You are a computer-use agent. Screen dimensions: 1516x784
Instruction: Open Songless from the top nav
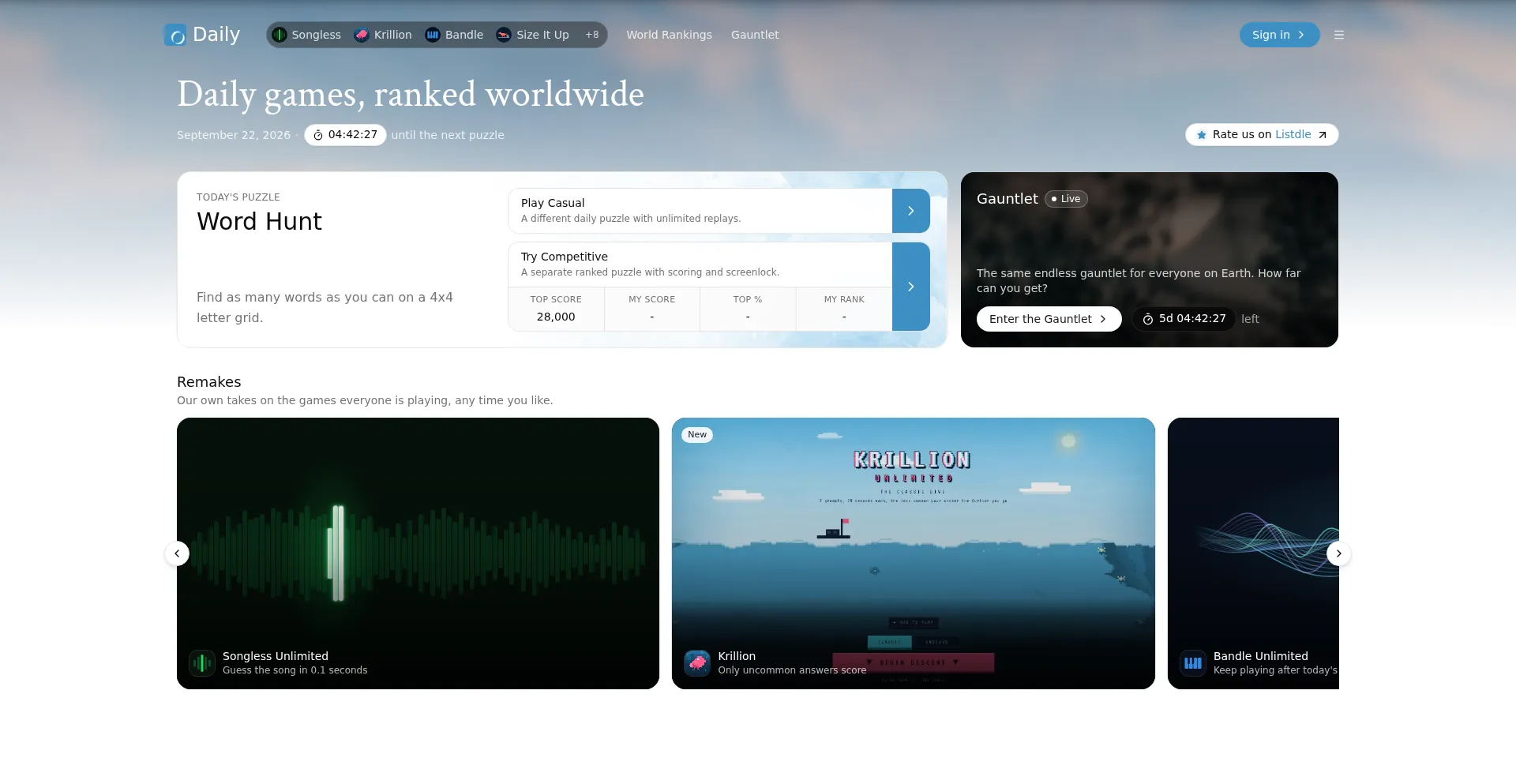[x=306, y=35]
